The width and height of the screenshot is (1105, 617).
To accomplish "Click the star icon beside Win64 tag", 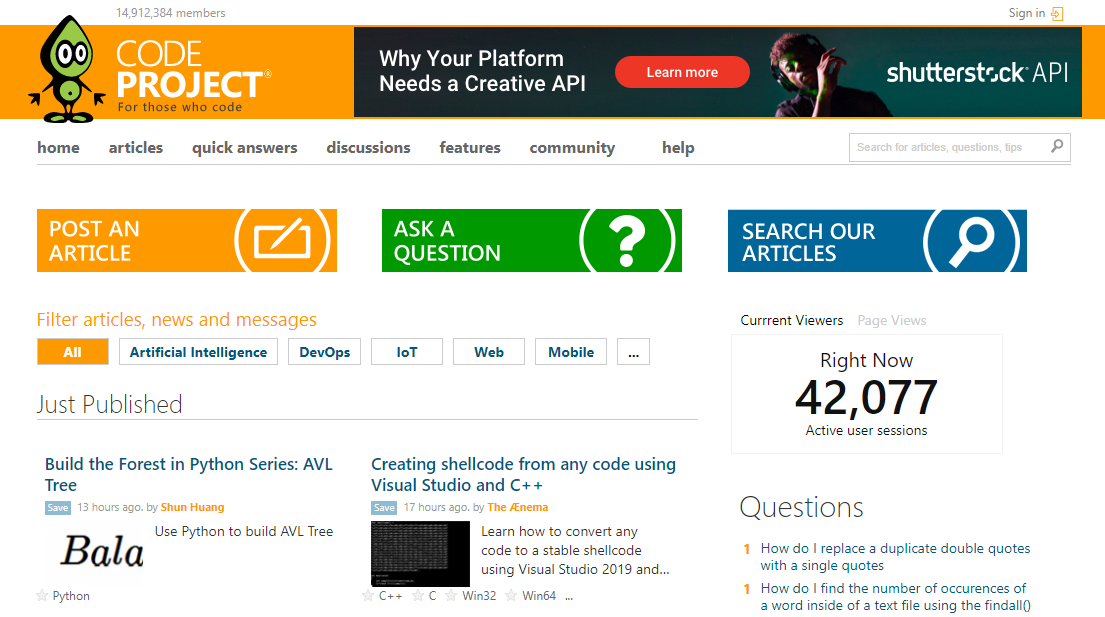I will [x=511, y=596].
